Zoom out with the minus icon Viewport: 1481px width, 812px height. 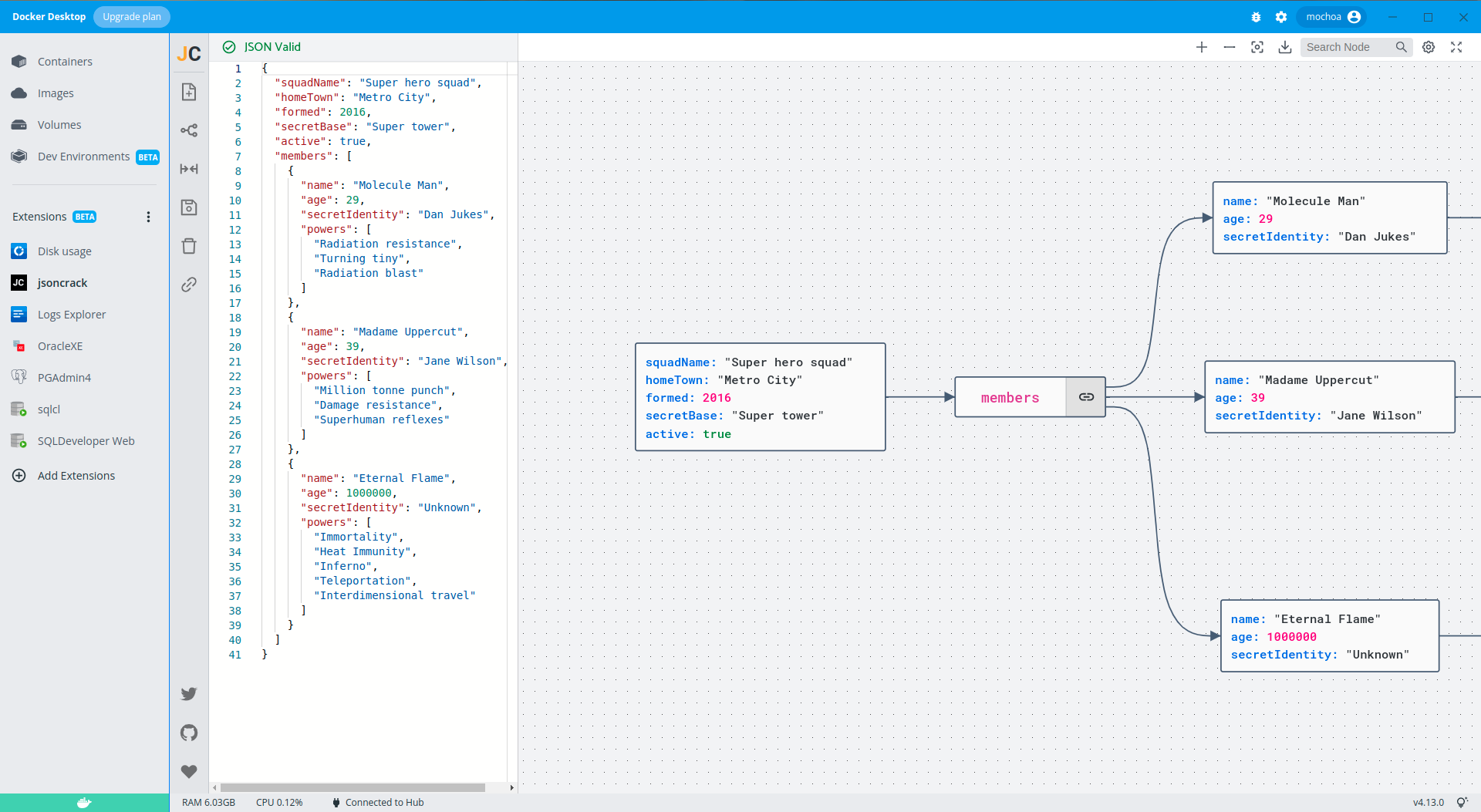pyautogui.click(x=1230, y=47)
